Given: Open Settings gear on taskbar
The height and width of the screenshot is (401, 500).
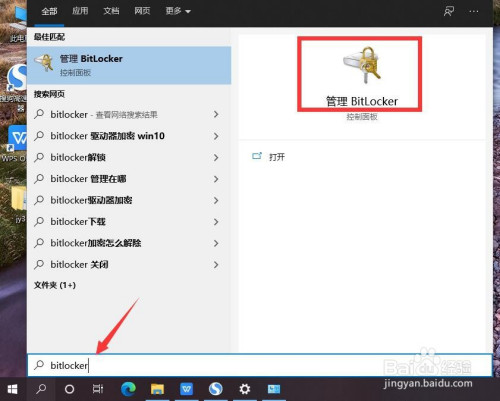Looking at the screenshot, I should 245,389.
